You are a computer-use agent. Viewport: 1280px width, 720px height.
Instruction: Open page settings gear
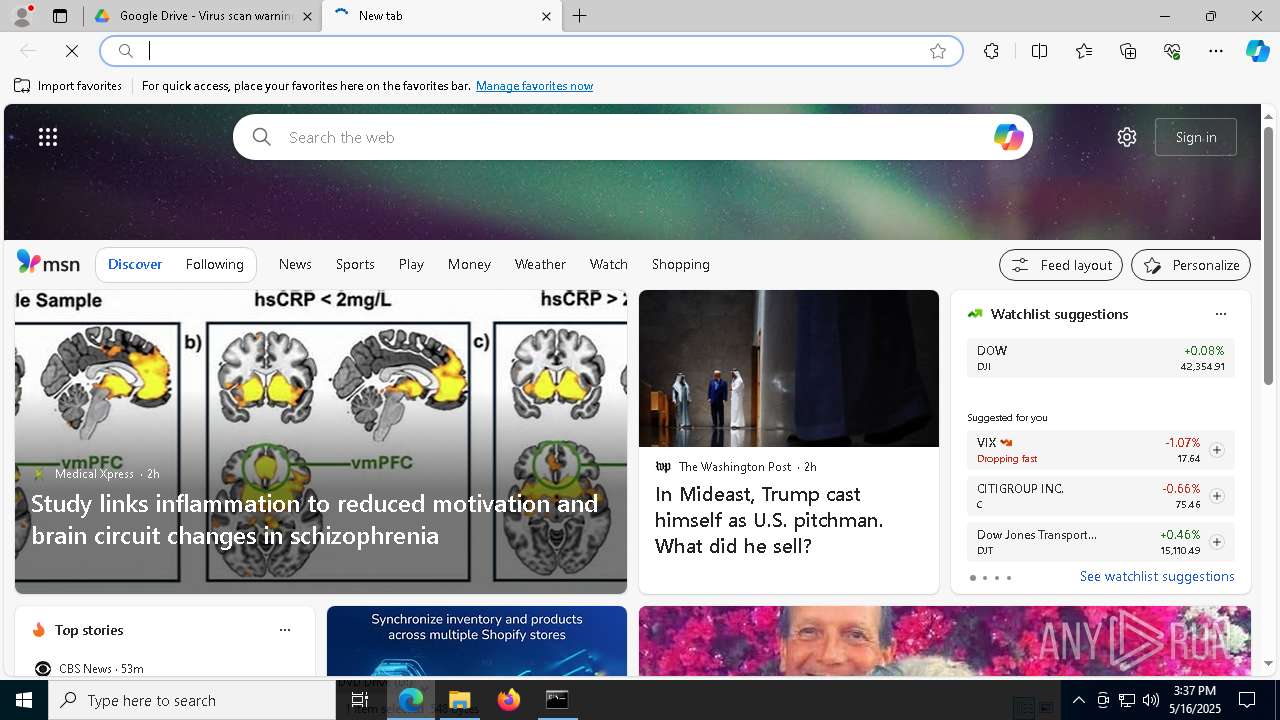pos(1127,137)
